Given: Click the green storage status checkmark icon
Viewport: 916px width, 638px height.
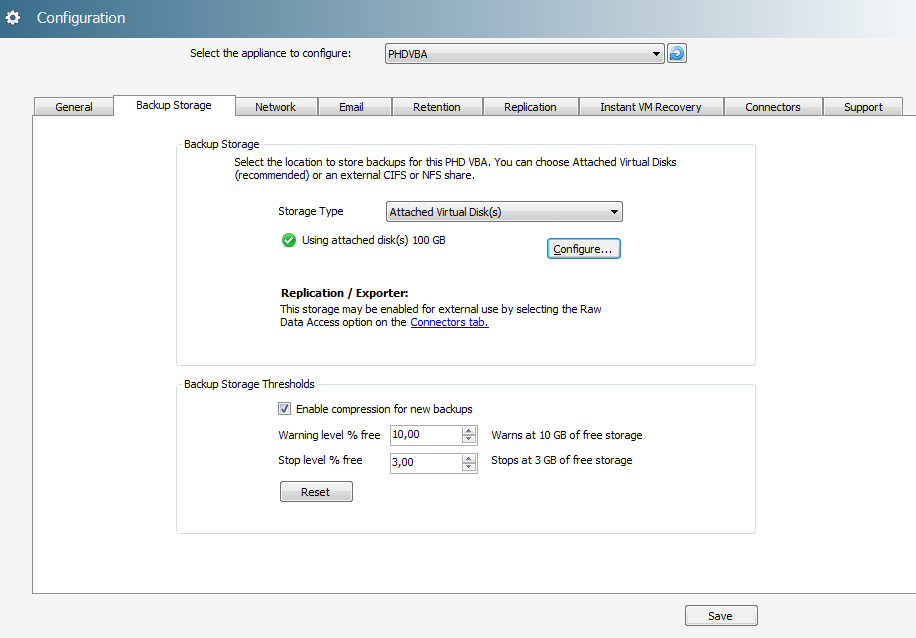Looking at the screenshot, I should [x=289, y=240].
